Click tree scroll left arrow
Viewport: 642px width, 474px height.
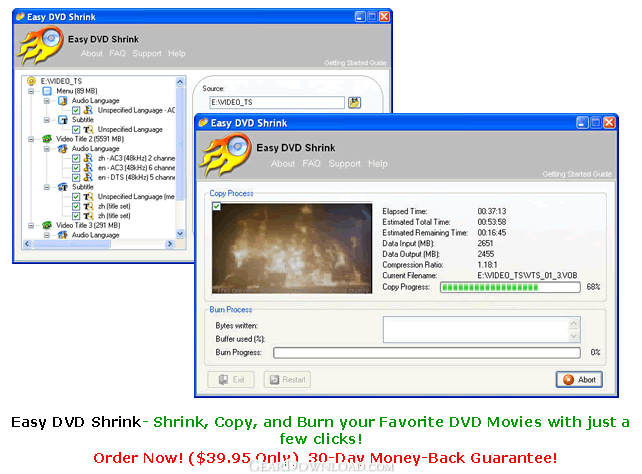27,244
